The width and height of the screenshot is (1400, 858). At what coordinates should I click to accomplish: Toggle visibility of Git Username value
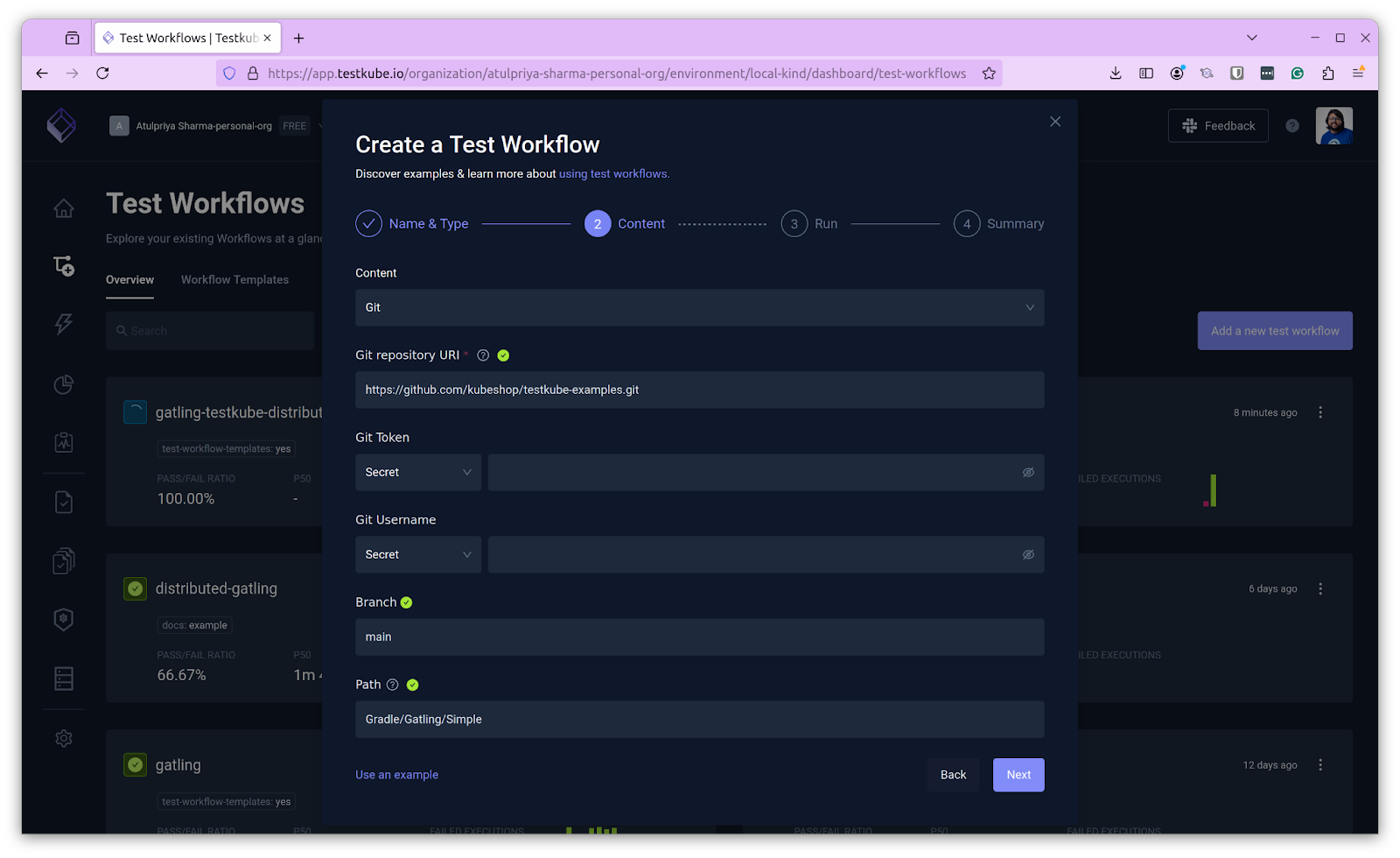click(1028, 554)
